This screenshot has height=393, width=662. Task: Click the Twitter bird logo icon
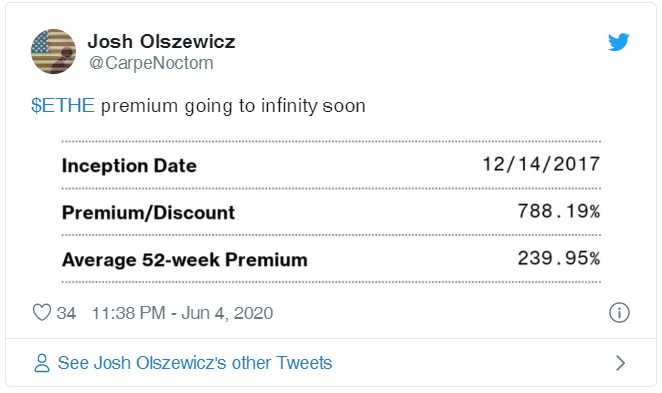point(619,42)
